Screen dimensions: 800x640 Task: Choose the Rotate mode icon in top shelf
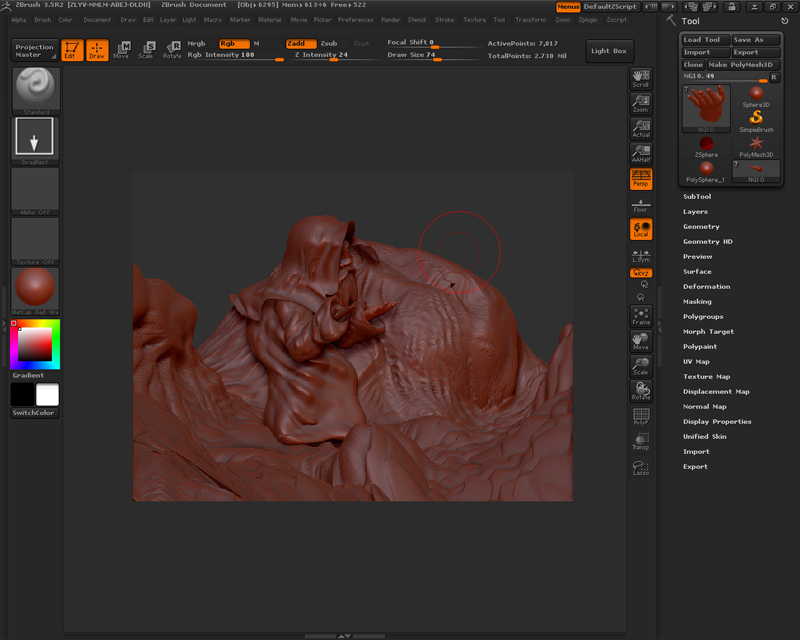pos(172,49)
